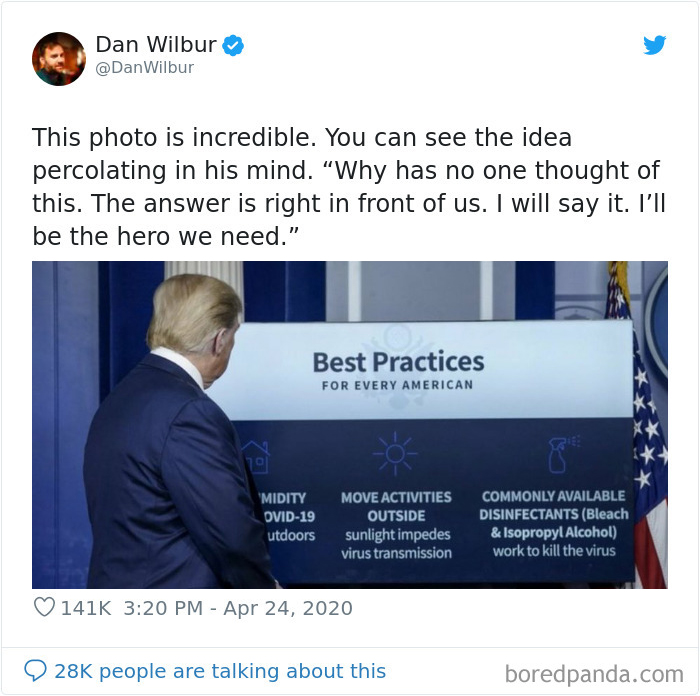The height and width of the screenshot is (696, 700).
Task: Click 'MOVE ACTIVITIES OUTSIDE' text in photo
Action: (x=396, y=506)
